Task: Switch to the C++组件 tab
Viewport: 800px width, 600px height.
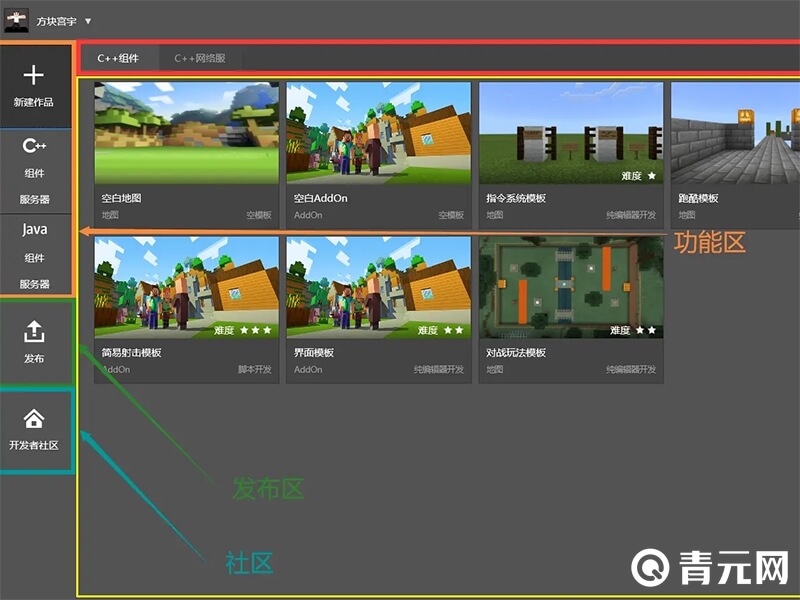Action: 118,58
